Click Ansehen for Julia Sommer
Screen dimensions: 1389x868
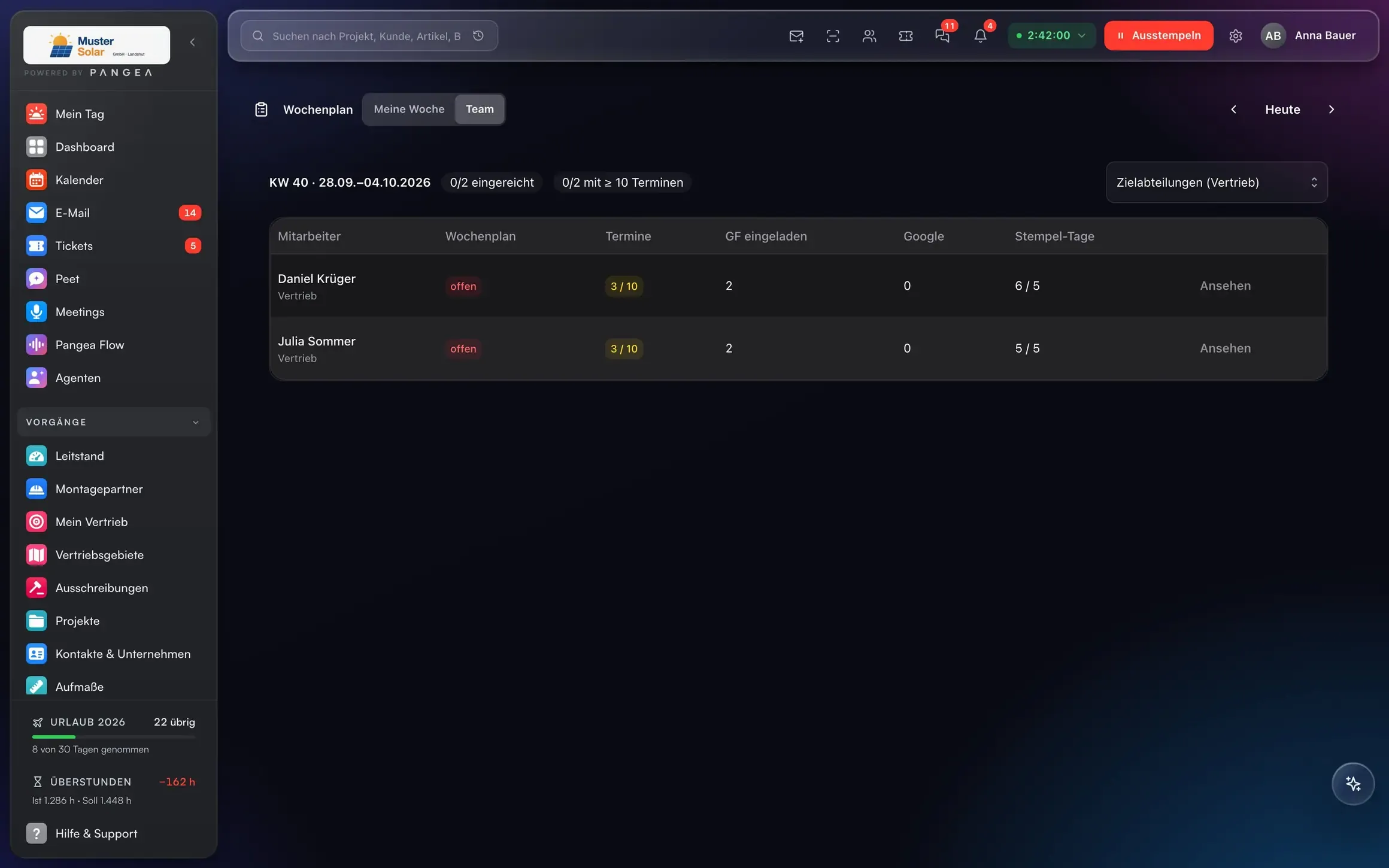(x=1225, y=348)
